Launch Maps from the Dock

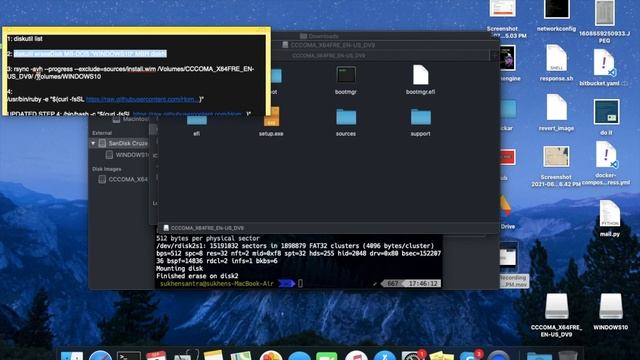click(x=241, y=355)
